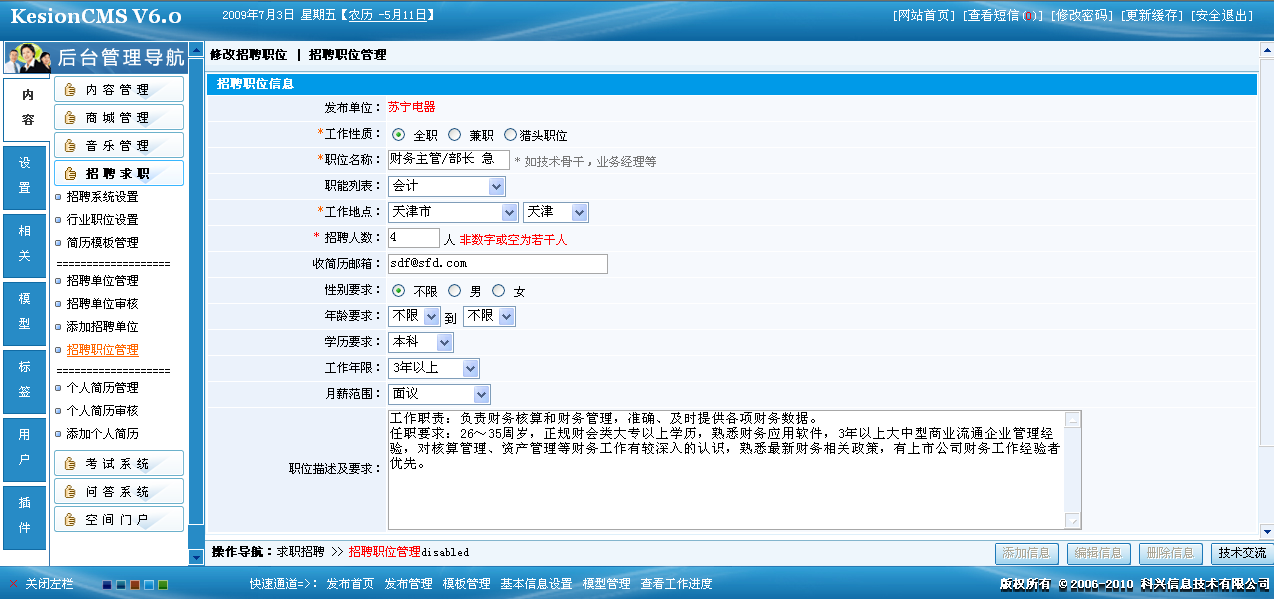Click the 技术交流 button
Viewport: 1274px width, 599px height.
(x=1241, y=553)
